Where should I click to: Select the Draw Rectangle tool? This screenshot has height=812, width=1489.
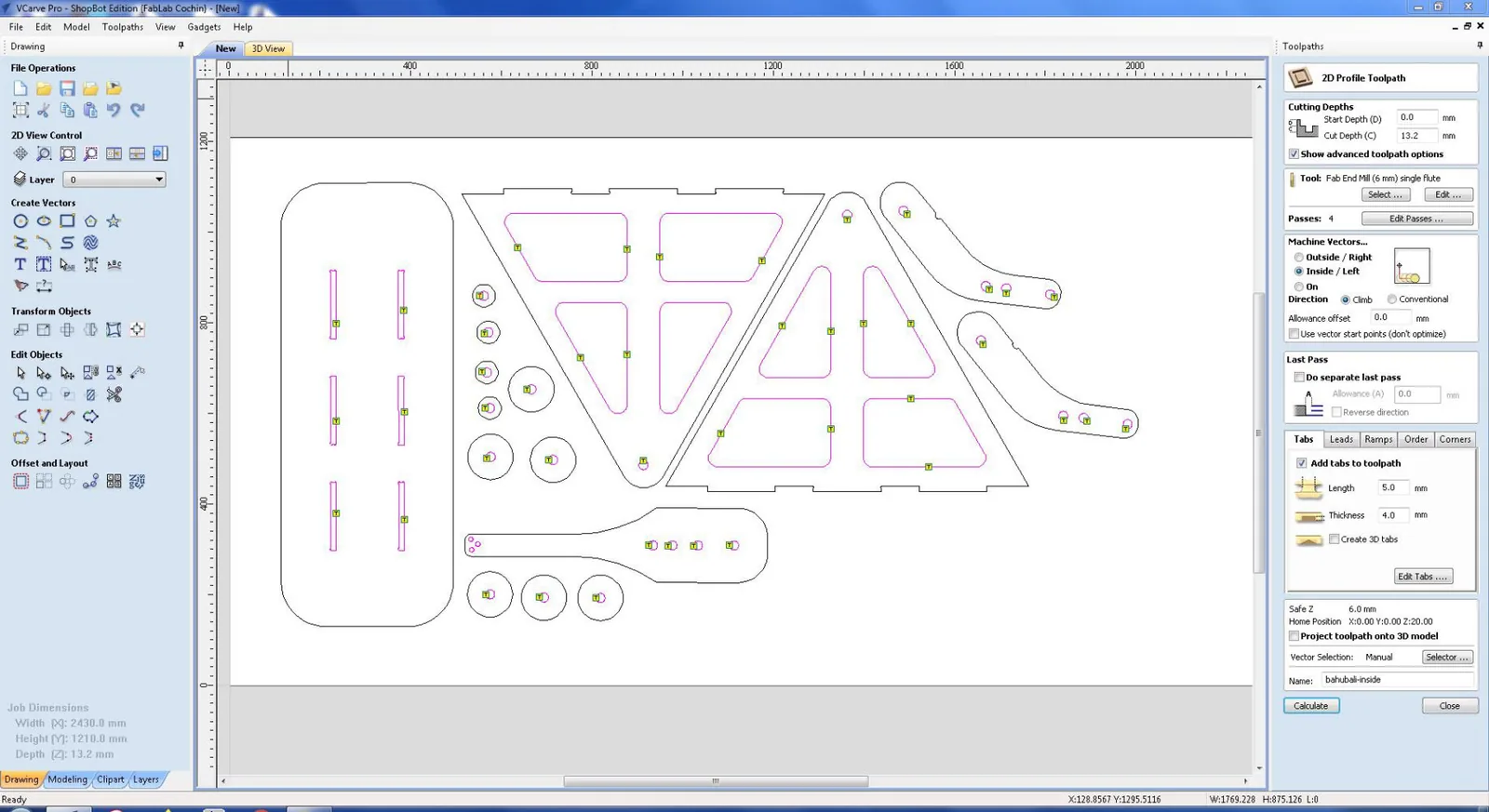67,221
